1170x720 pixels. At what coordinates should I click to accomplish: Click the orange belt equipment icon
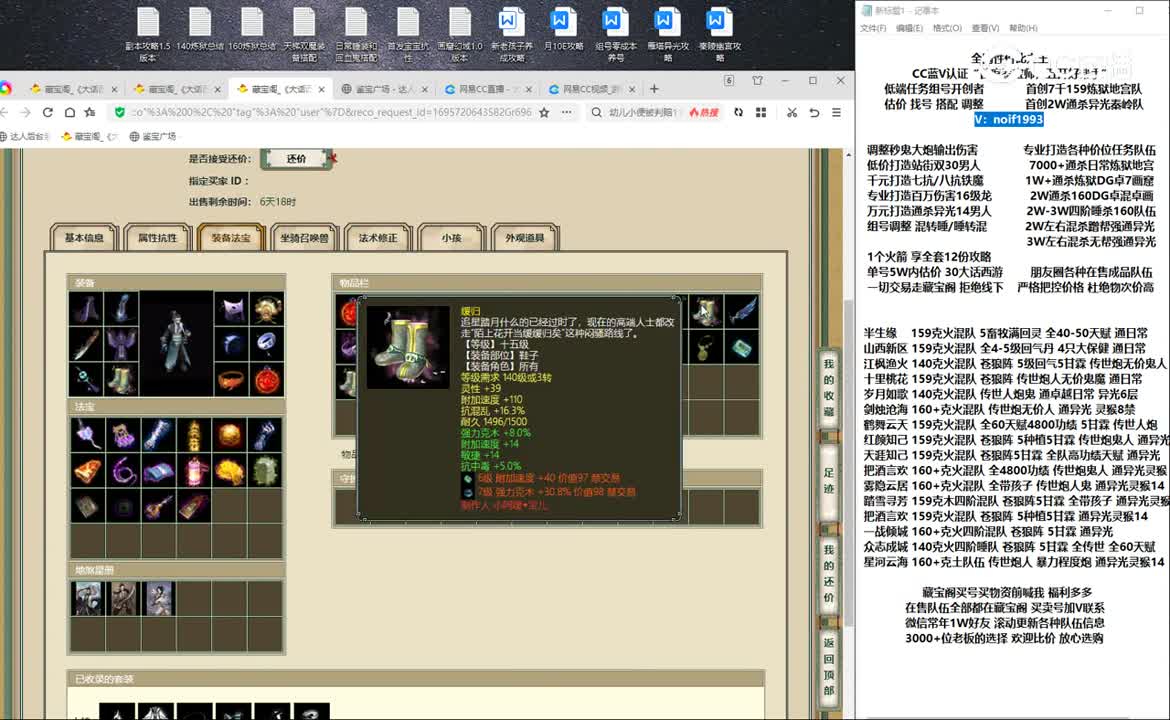pyautogui.click(x=231, y=380)
